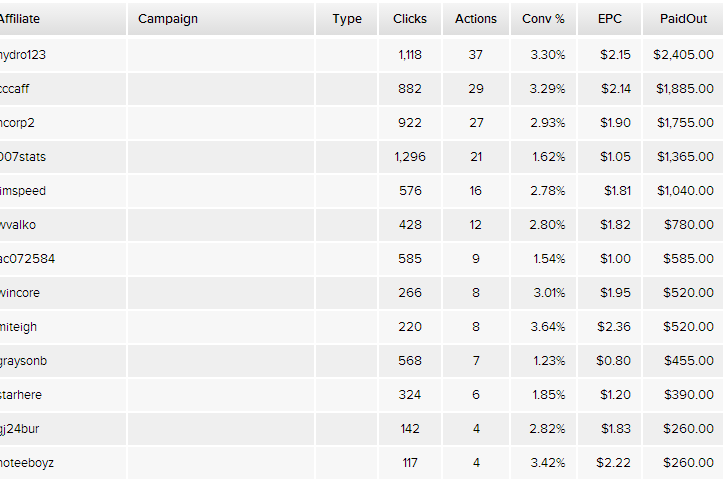Click the Conv % column header
The height and width of the screenshot is (480, 723).
543,19
